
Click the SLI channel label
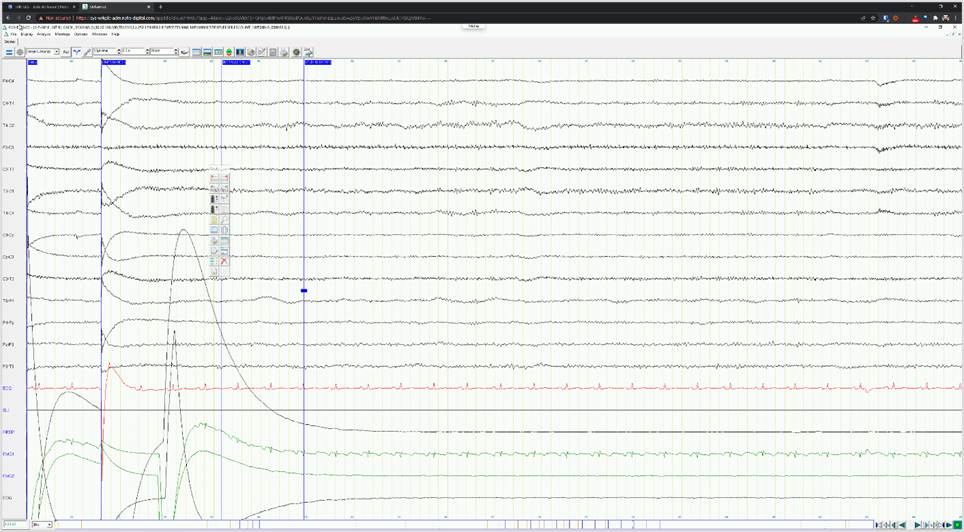pos(6,410)
